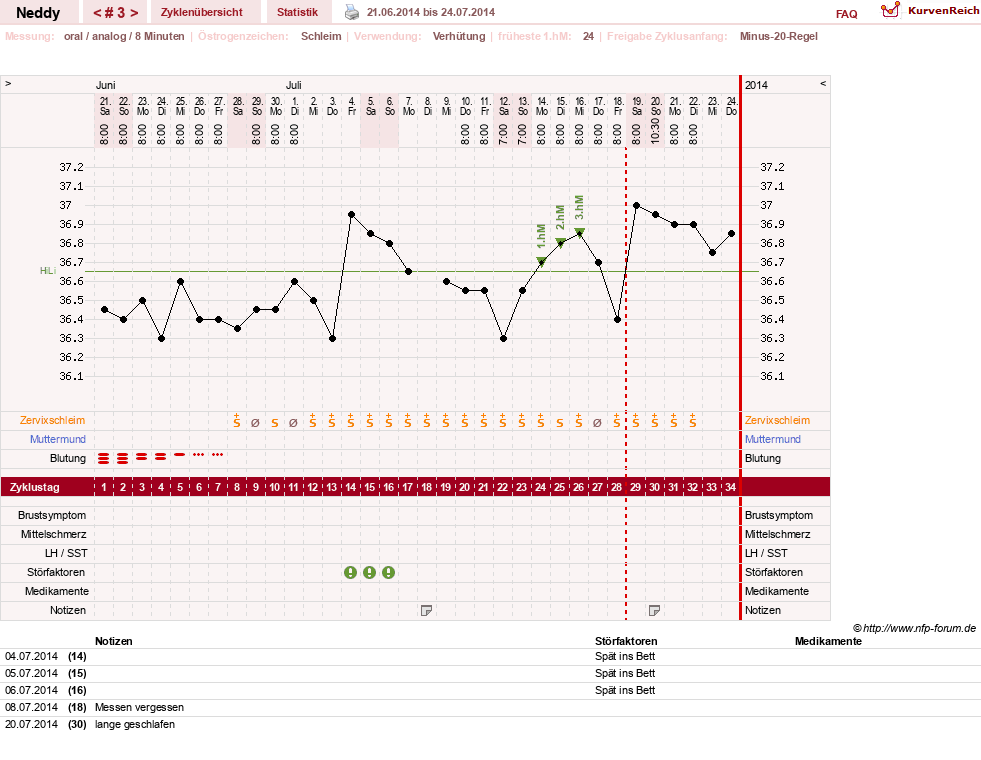Click the spotting dots icon on day 6
This screenshot has width=981, height=760.
point(198,455)
